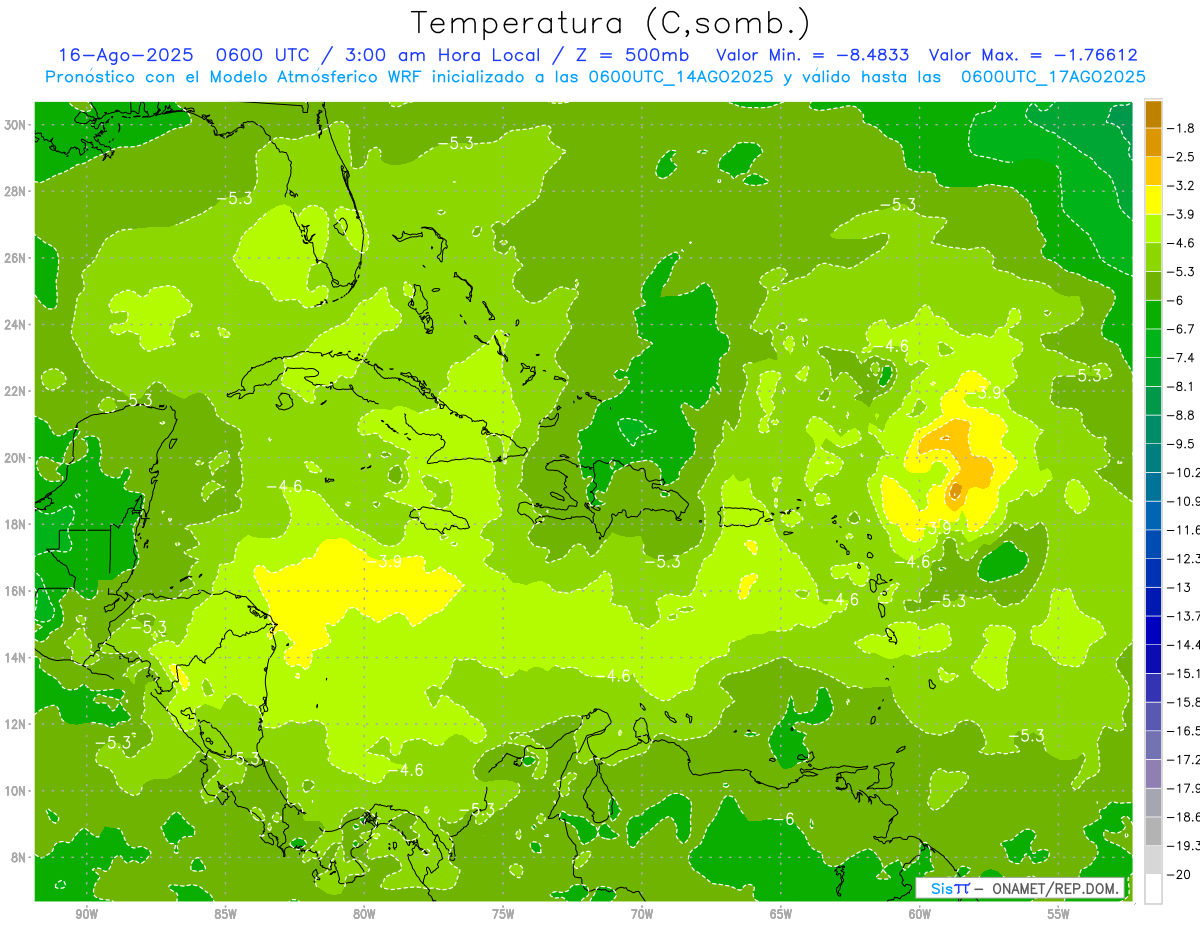This screenshot has width=1200, height=927.
Task: Click the '-13.7' color scale value
Action: click(x=1185, y=616)
